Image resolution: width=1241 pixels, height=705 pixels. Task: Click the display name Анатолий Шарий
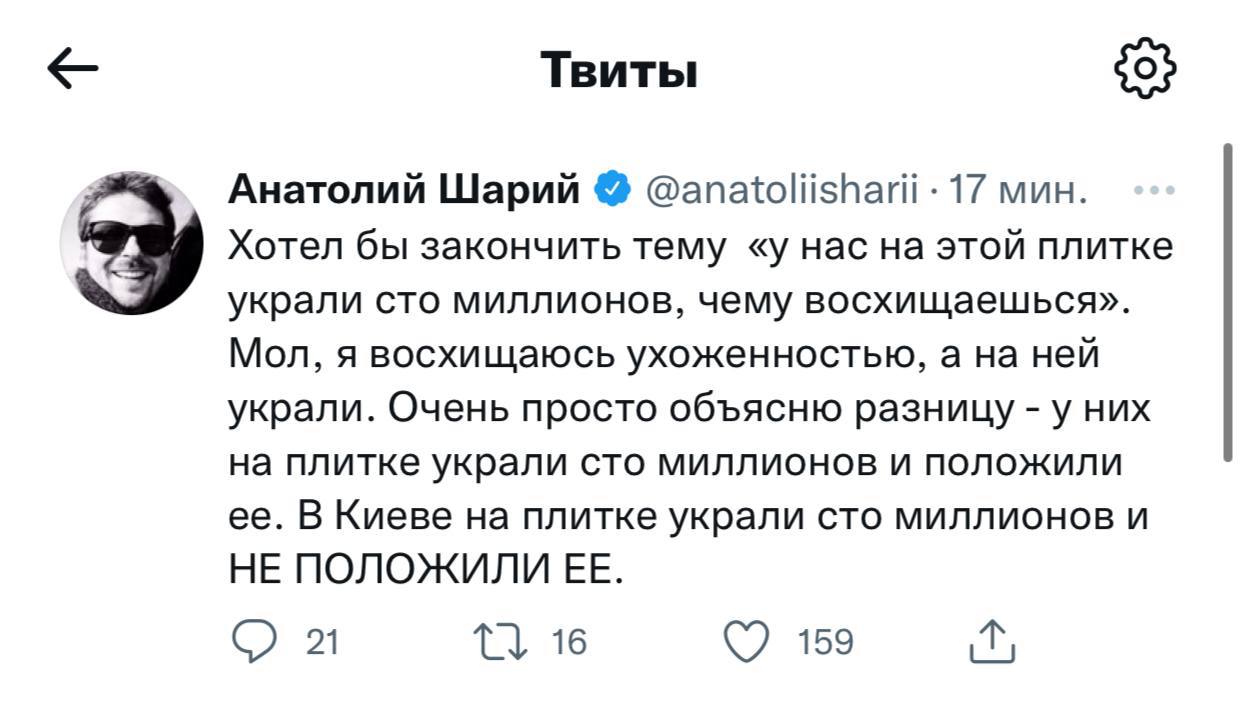[405, 188]
